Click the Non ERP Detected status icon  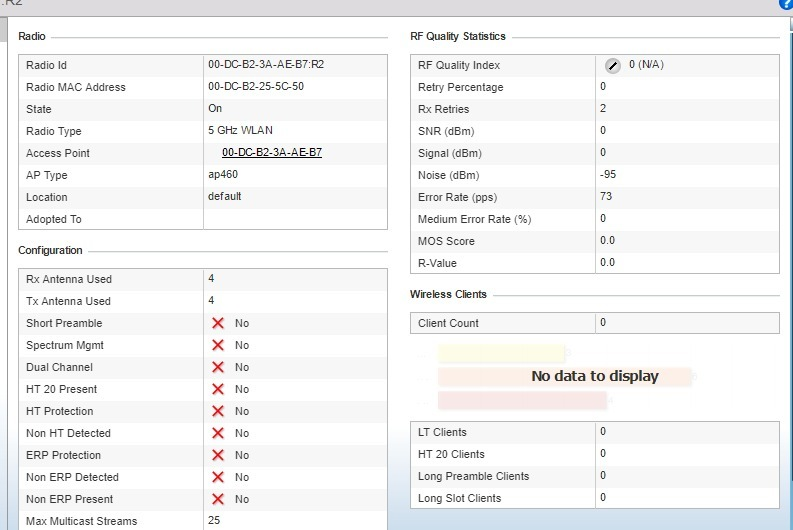coord(218,477)
